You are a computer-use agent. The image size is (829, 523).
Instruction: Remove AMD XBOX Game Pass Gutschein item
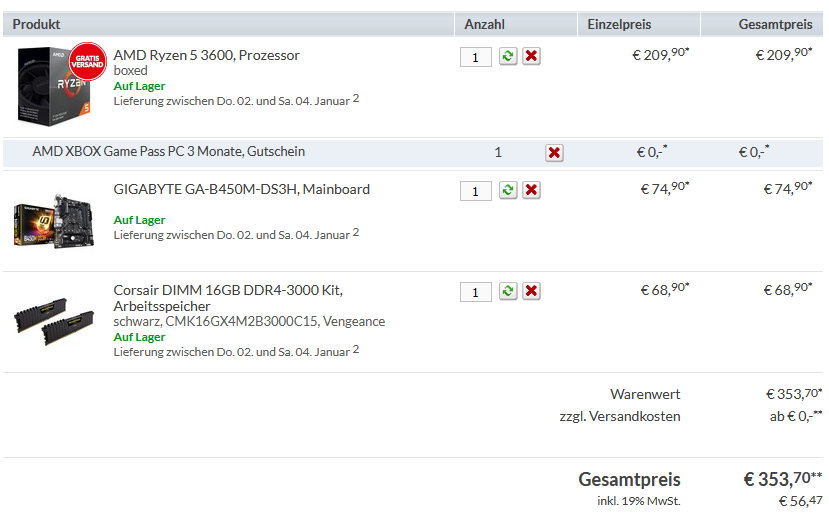click(554, 153)
